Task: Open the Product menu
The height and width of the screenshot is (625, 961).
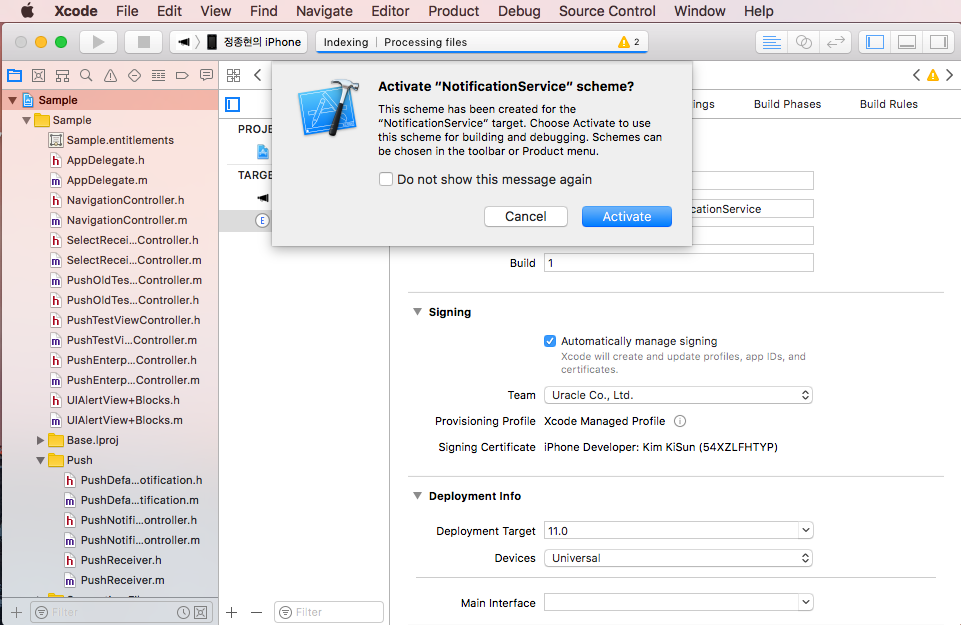Action: click(x=453, y=11)
